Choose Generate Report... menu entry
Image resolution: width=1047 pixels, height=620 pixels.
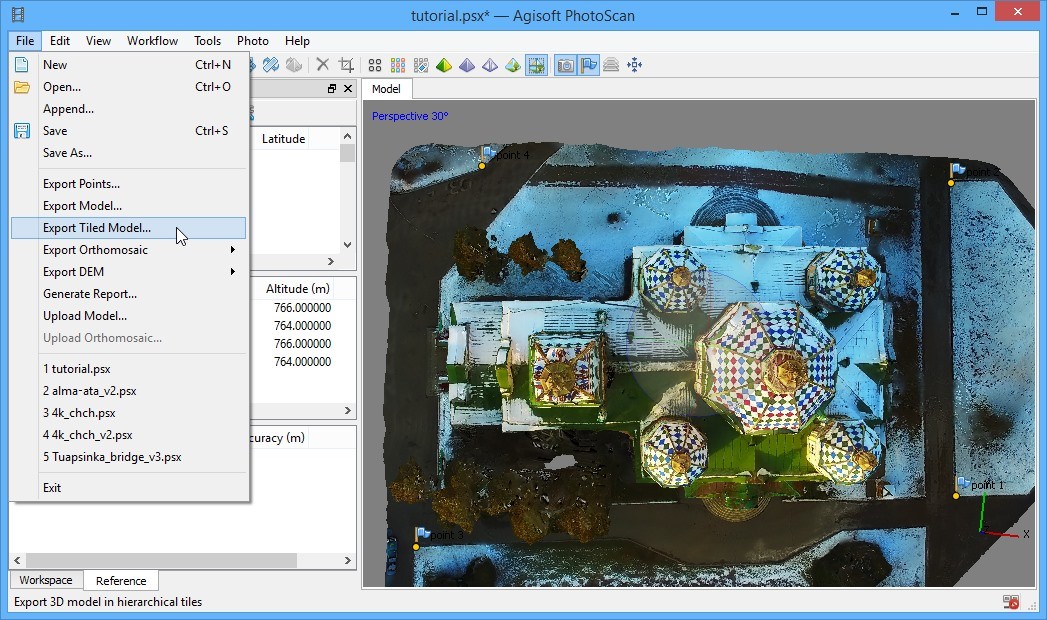point(128,294)
